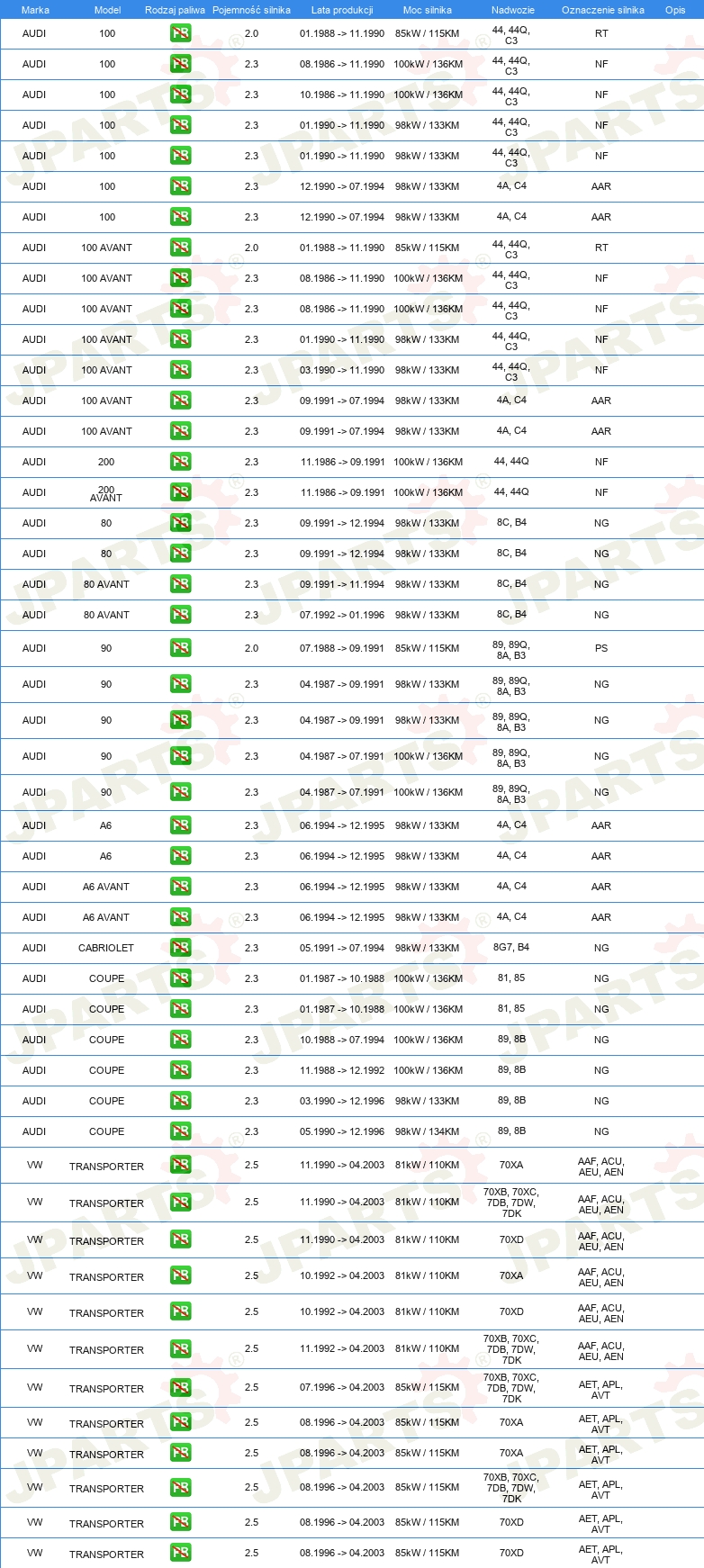
Task: Select the '2.0' engine size in Audi 90 row
Action: [x=251, y=648]
